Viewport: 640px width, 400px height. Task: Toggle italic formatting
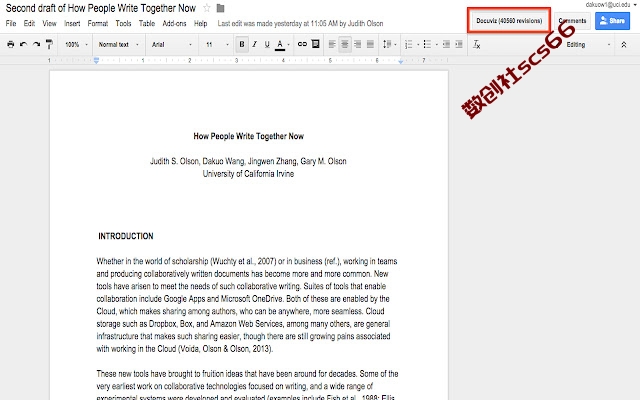pos(254,44)
